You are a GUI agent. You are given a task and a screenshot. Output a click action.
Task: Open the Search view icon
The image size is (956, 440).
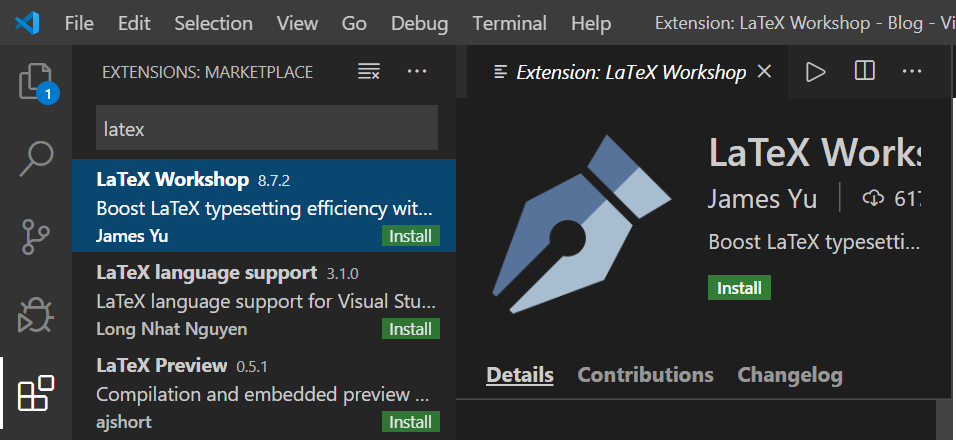click(x=36, y=158)
